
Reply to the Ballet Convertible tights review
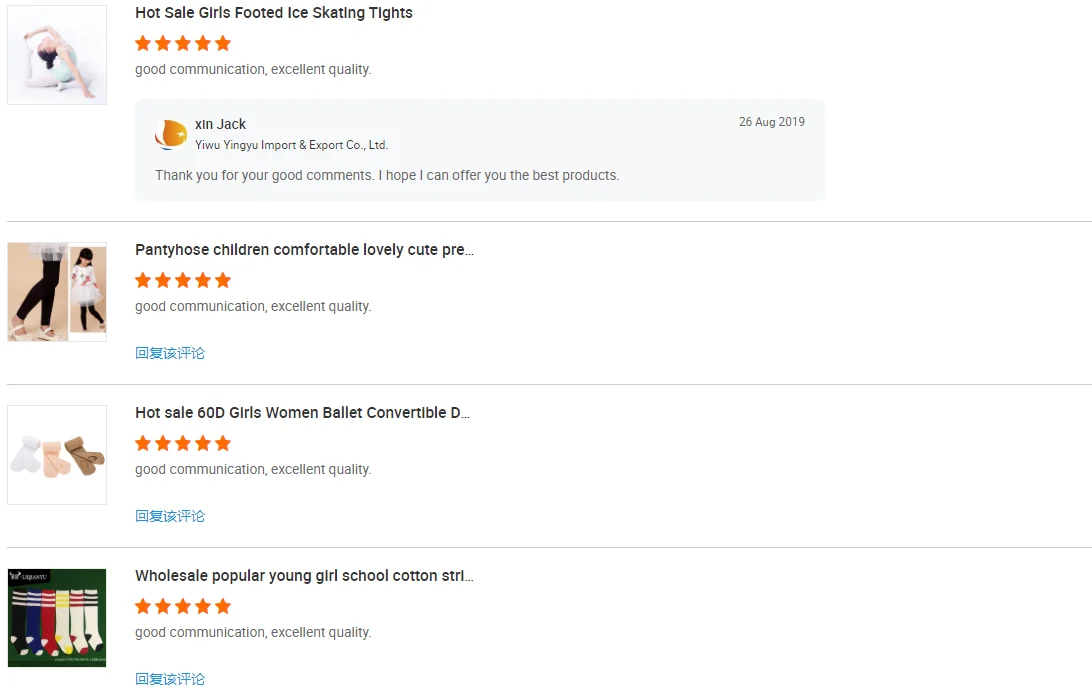(170, 516)
